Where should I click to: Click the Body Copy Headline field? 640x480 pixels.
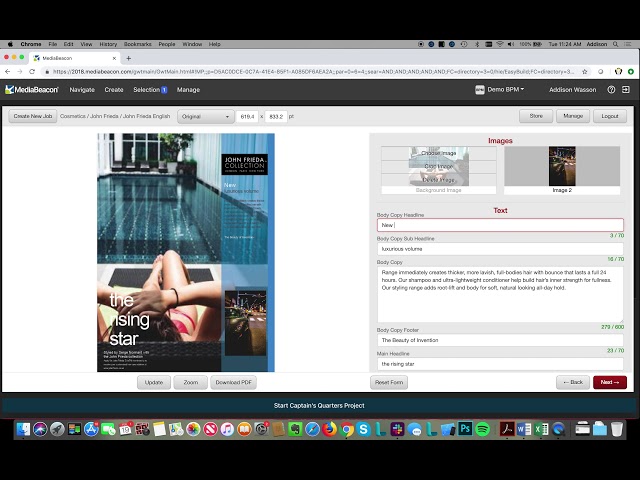click(x=500, y=225)
